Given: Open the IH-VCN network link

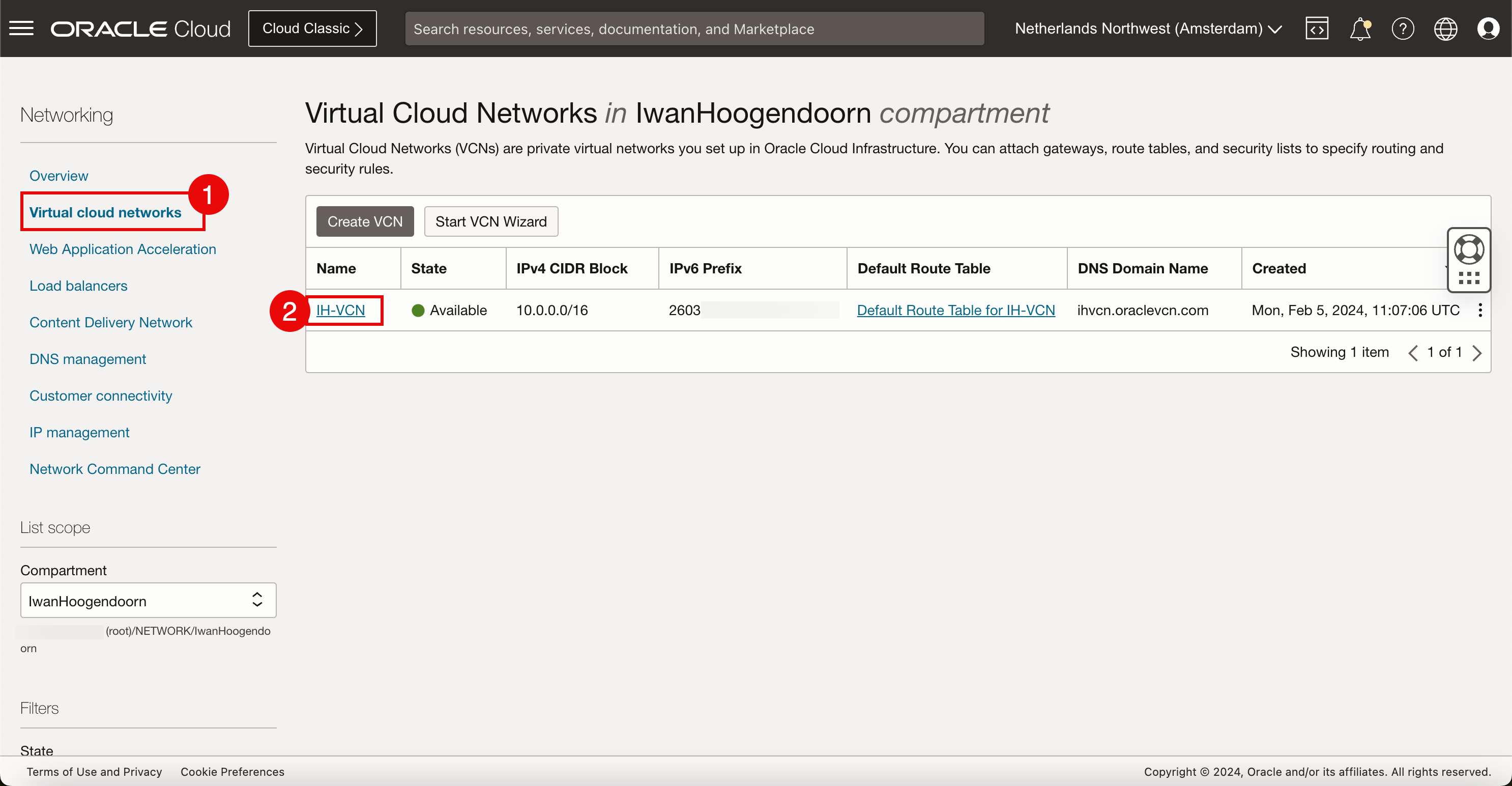Looking at the screenshot, I should coord(340,310).
